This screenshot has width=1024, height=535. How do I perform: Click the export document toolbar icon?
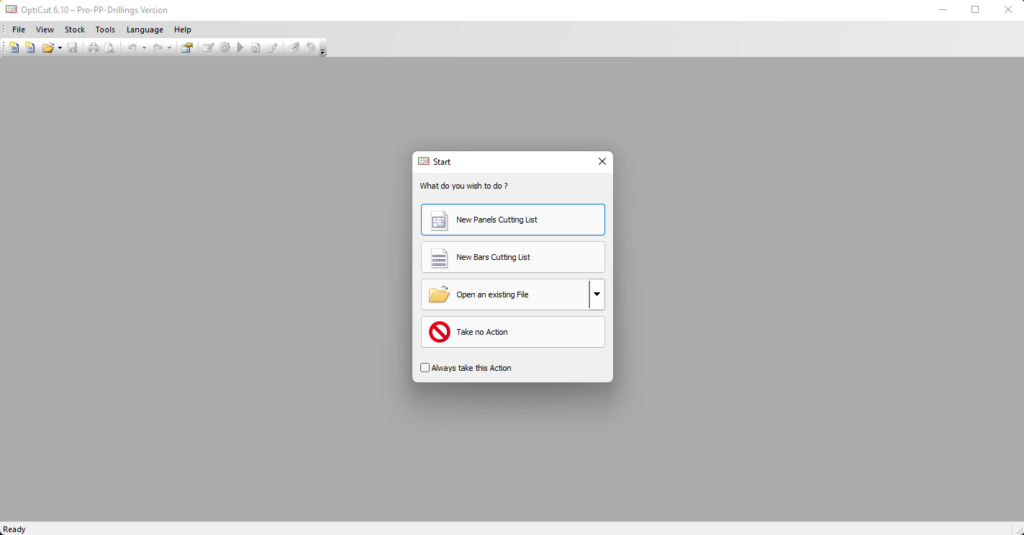[x=272, y=48]
